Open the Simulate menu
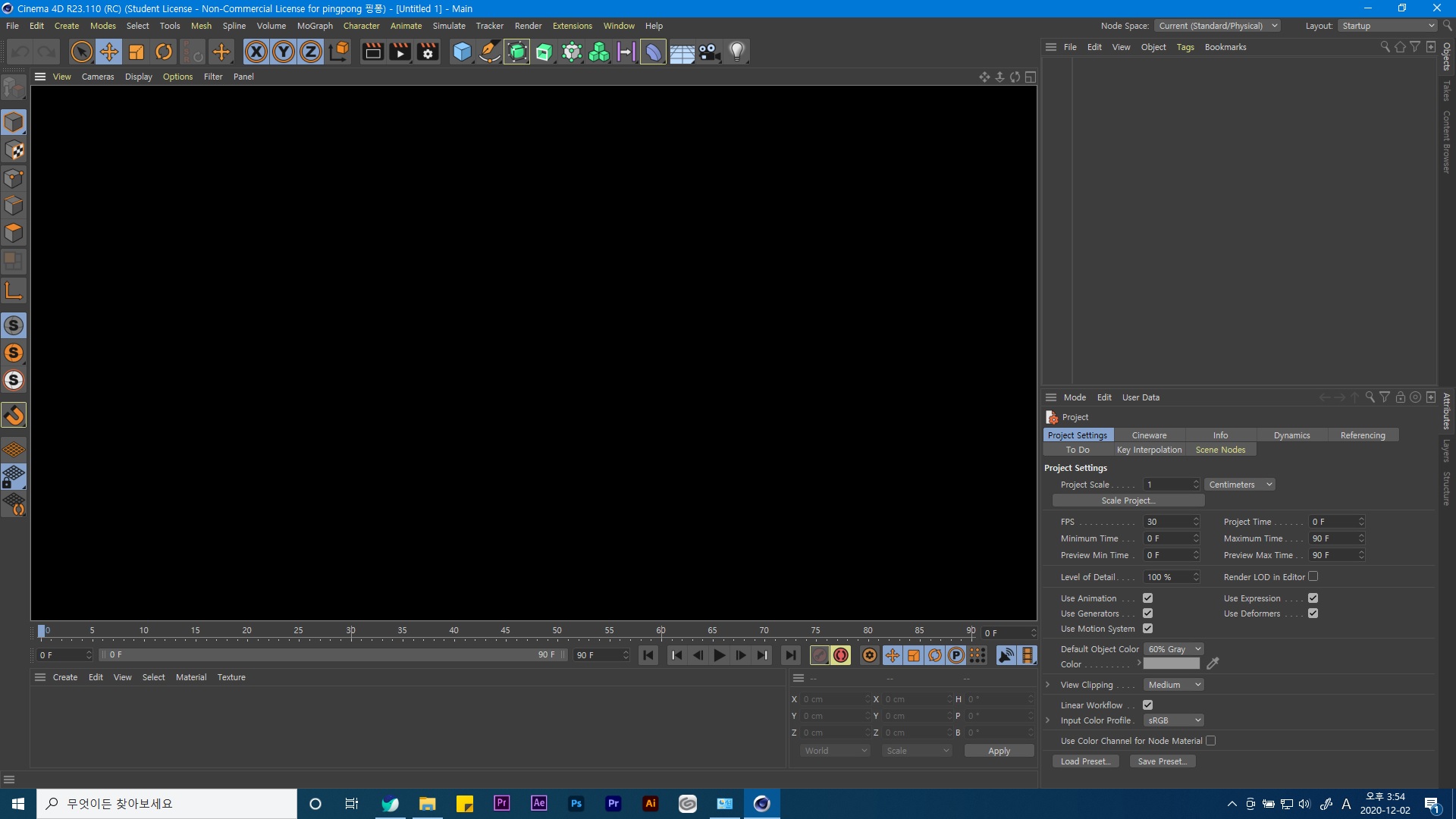The width and height of the screenshot is (1456, 819). click(x=449, y=26)
